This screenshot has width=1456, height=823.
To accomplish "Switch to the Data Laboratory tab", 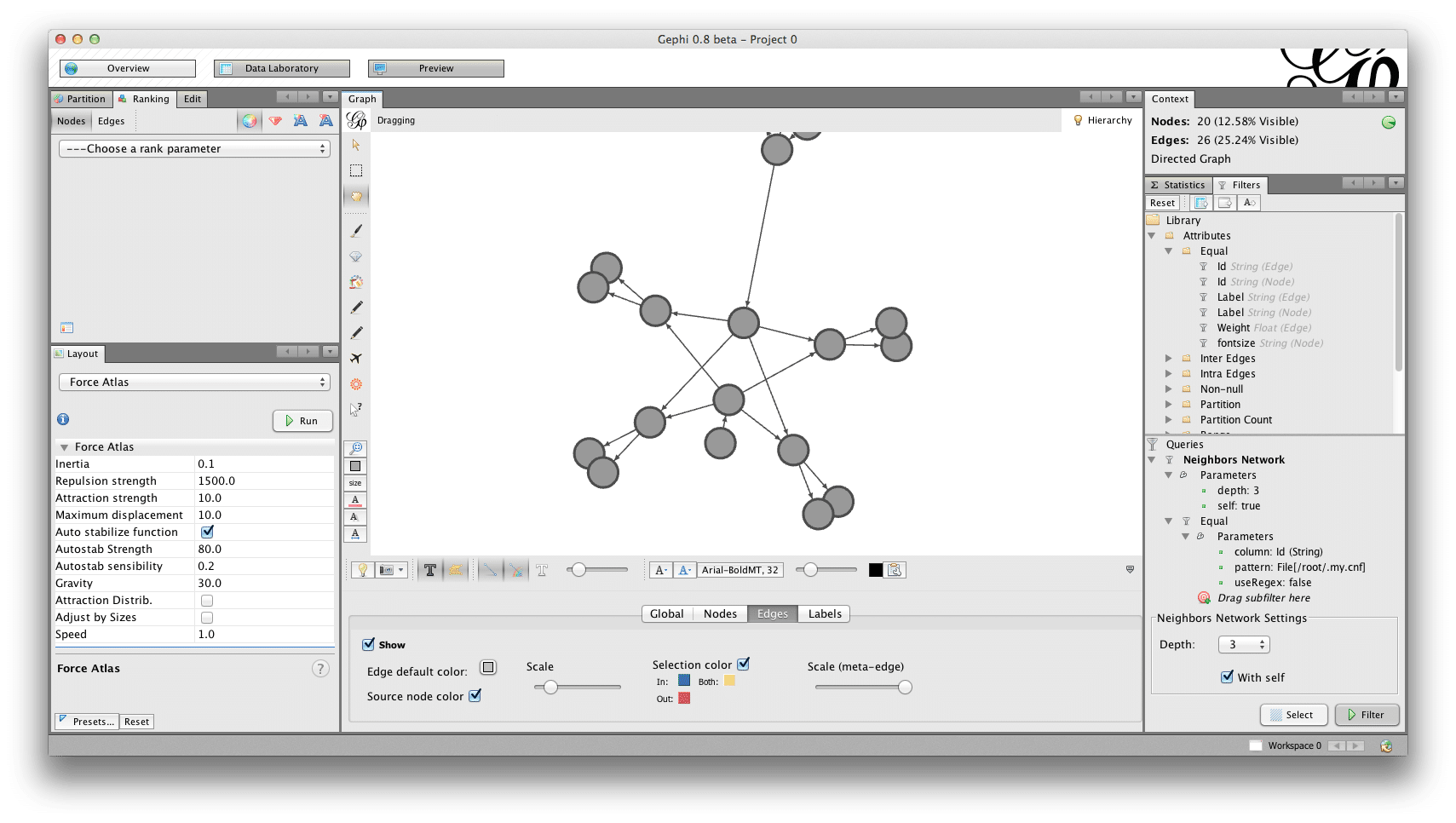I will click(x=282, y=68).
